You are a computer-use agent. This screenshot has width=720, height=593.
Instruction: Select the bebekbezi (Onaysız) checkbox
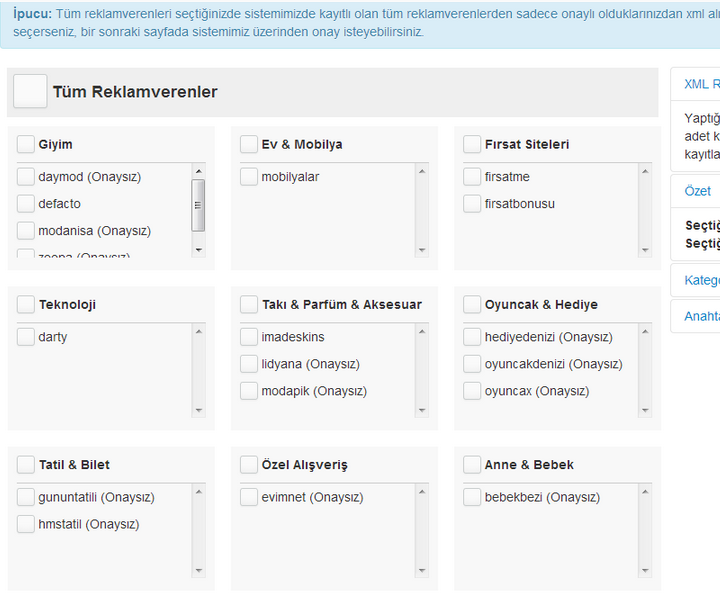coord(472,497)
